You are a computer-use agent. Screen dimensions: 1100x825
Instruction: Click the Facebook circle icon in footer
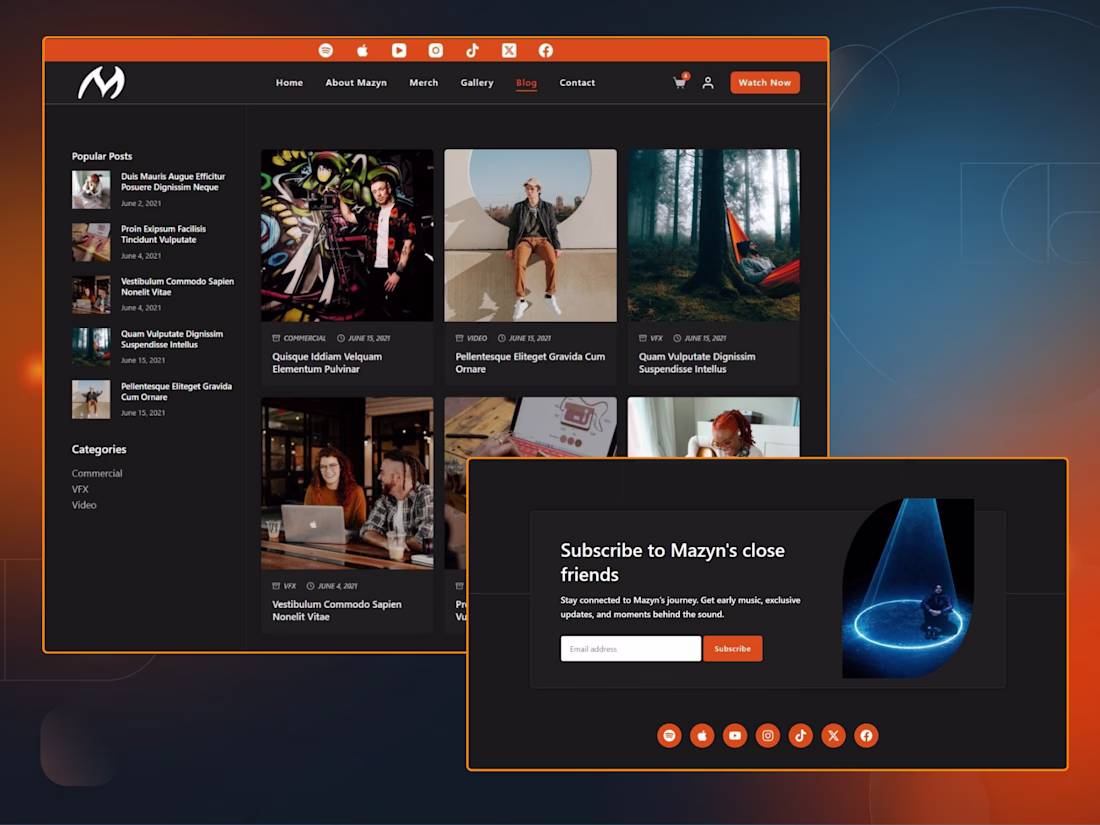click(x=866, y=735)
